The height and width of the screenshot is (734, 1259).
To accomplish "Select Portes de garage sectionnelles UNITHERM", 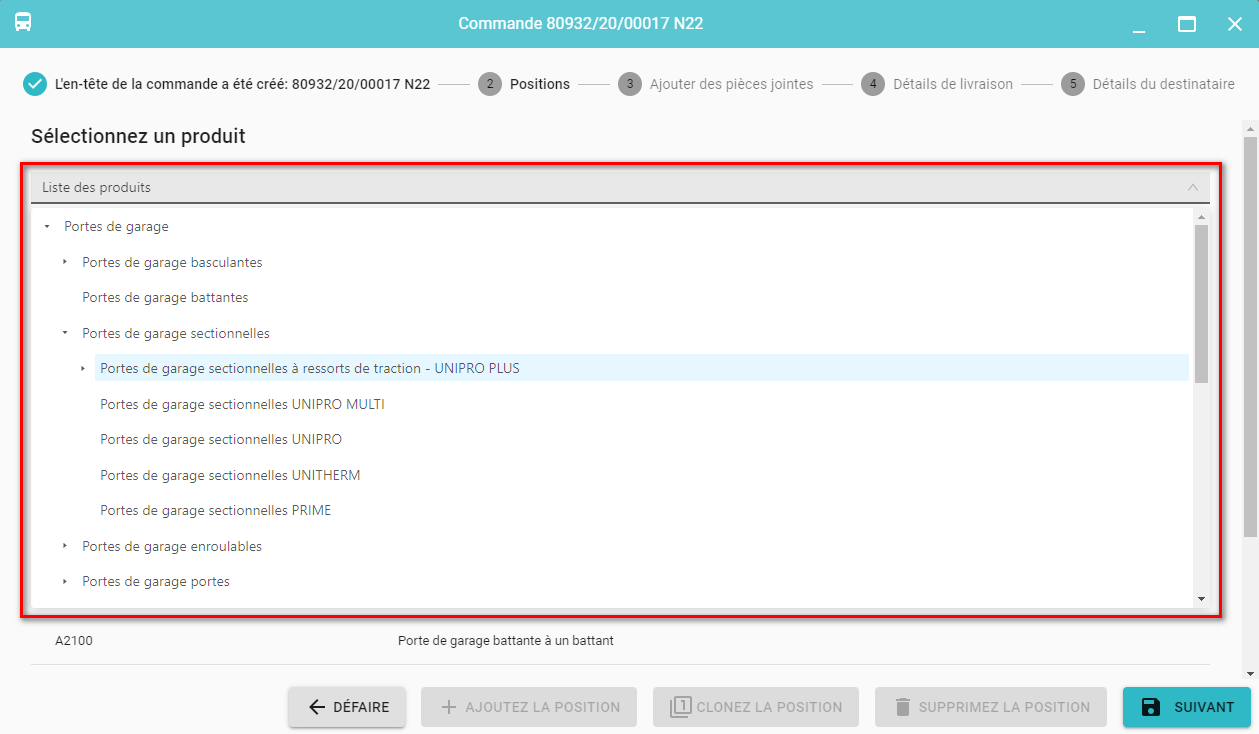I will pos(230,475).
